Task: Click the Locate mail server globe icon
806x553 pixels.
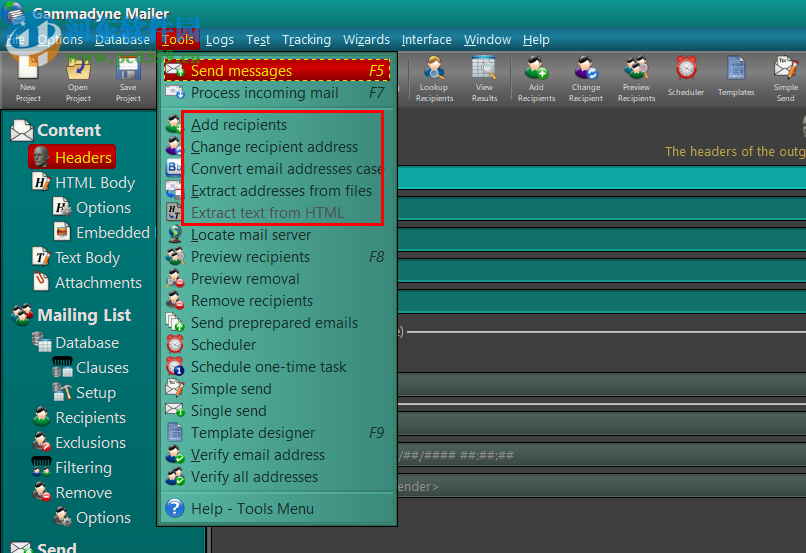Action: [175, 234]
